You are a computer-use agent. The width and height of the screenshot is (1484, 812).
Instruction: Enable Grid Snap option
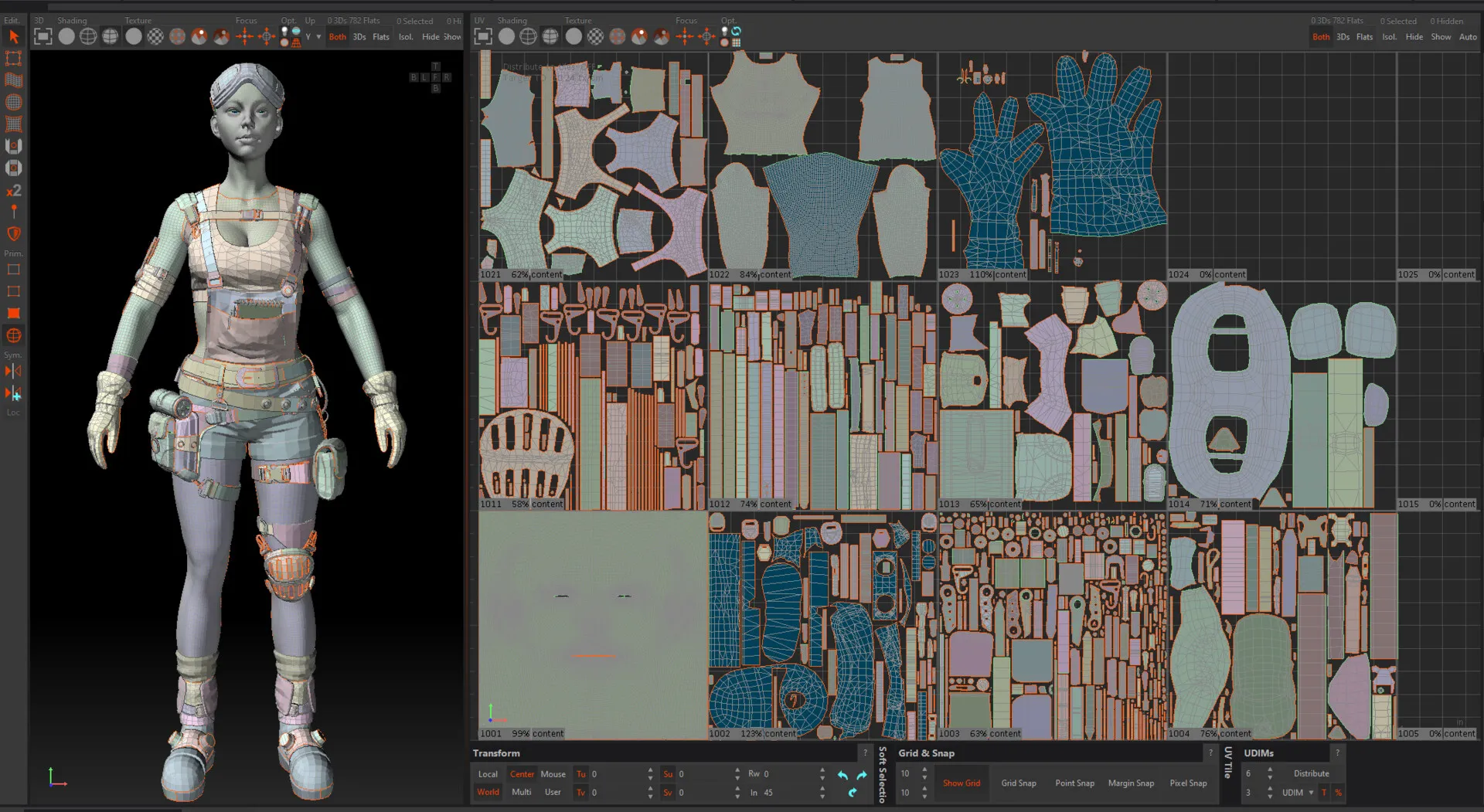tap(1018, 783)
